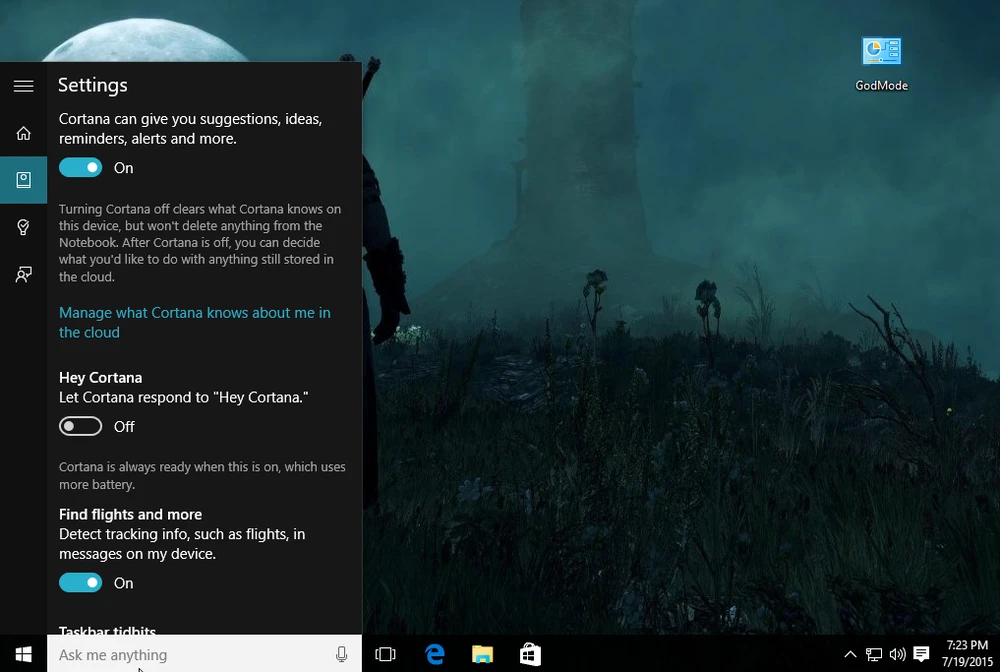The height and width of the screenshot is (672, 1000).
Task: Show hidden system tray icons
Action: pos(850,655)
